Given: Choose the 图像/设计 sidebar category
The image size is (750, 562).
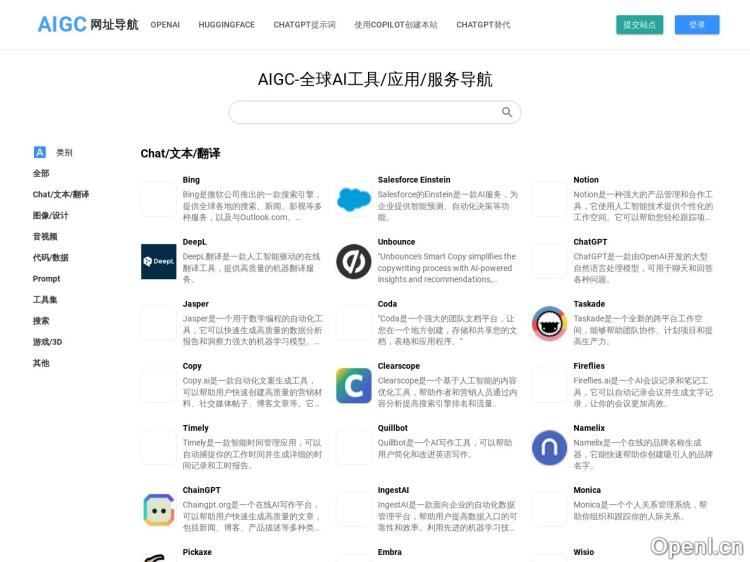Looking at the screenshot, I should 50,215.
